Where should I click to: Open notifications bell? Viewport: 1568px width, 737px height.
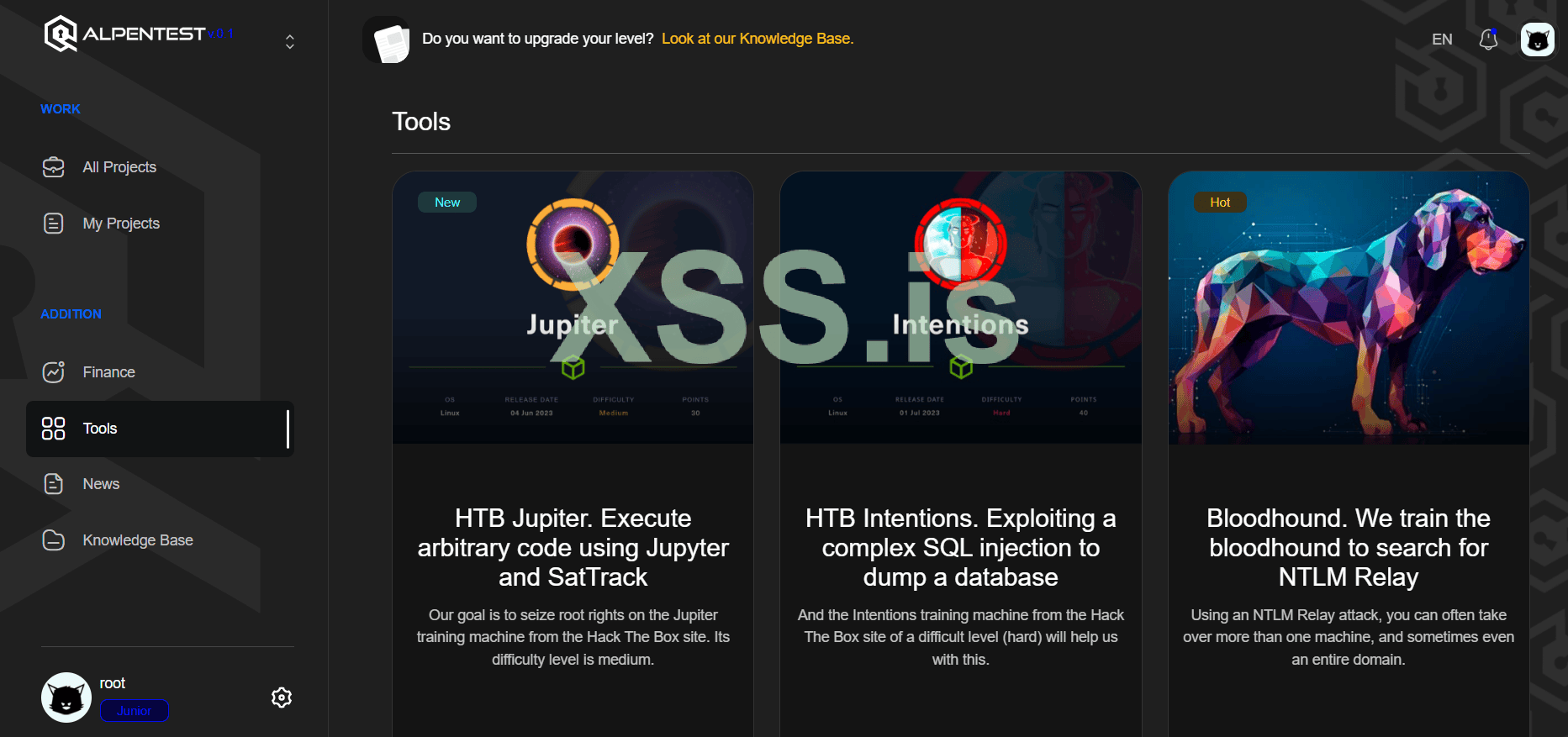(1489, 39)
